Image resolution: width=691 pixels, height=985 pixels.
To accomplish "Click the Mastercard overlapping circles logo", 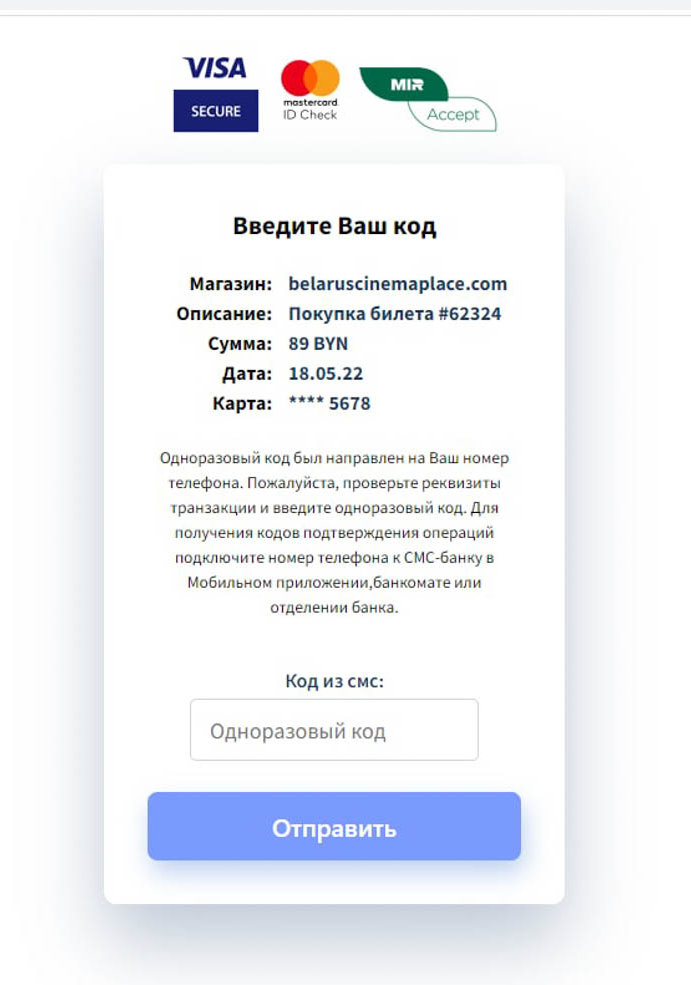I will coord(310,78).
